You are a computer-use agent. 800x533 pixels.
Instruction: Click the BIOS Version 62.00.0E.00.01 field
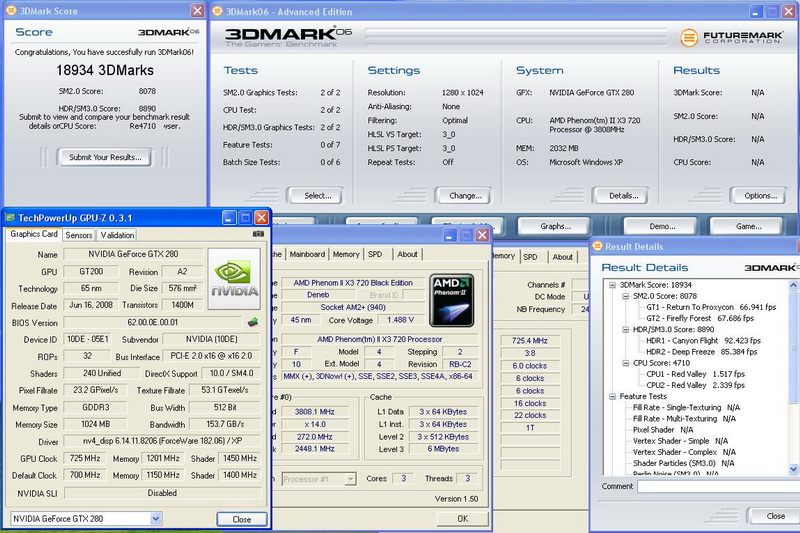[153, 322]
